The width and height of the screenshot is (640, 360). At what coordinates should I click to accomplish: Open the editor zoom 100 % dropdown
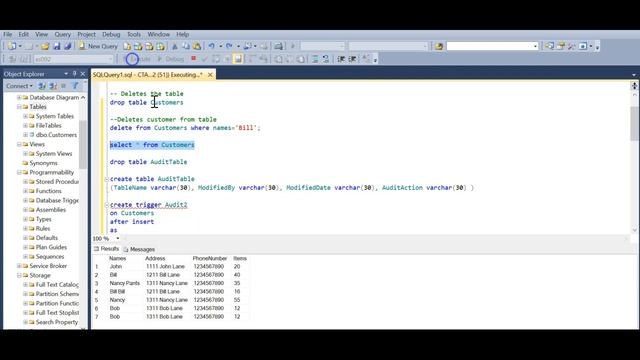118,238
